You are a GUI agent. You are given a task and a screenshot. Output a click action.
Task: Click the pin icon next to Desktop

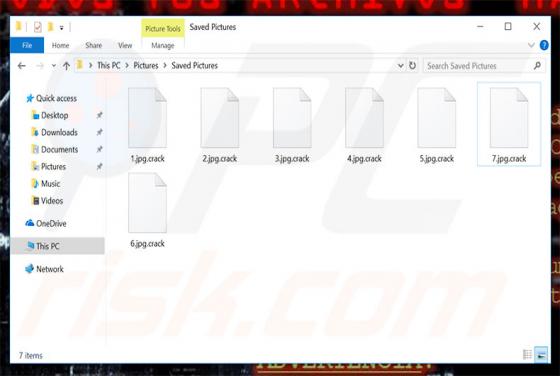coord(99,115)
